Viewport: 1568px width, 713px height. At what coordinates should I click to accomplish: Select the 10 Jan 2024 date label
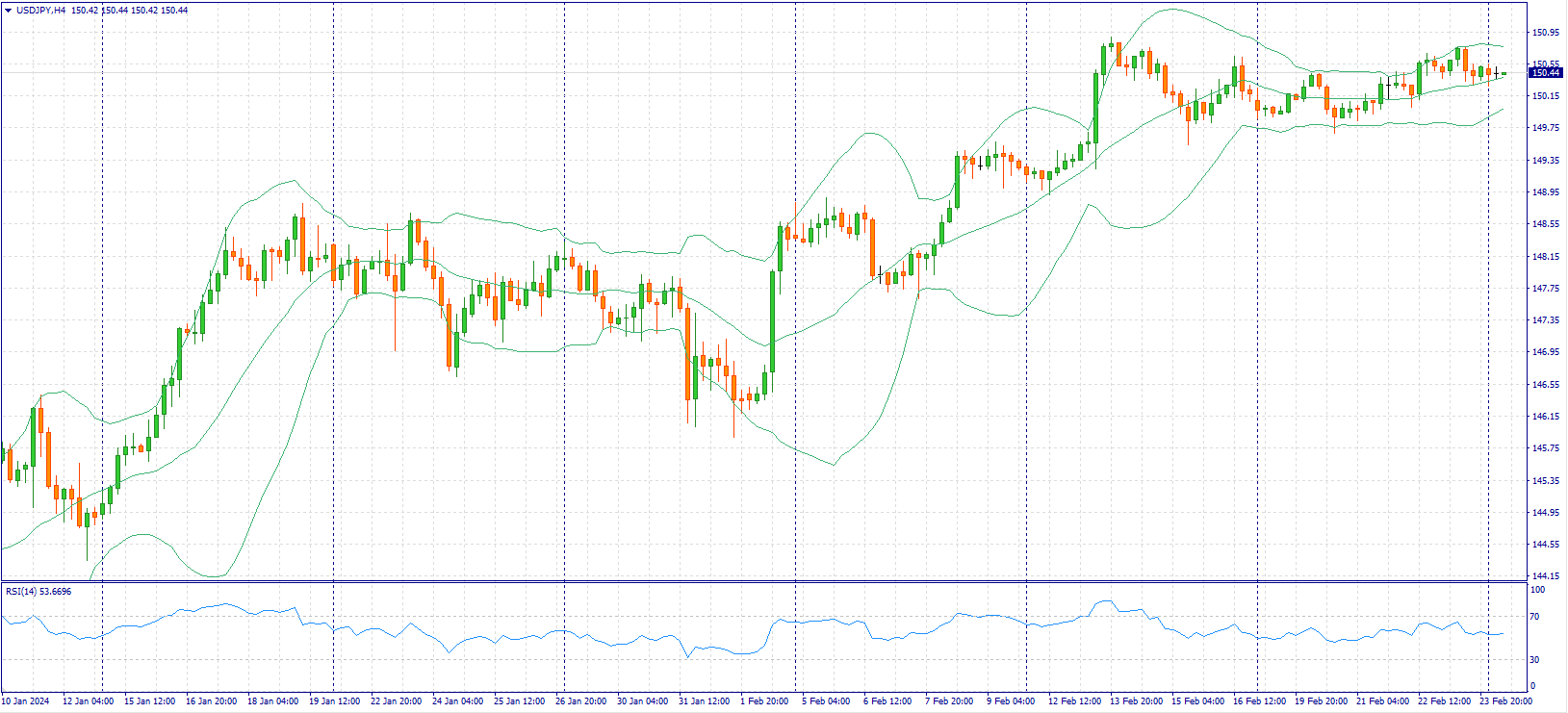tap(28, 701)
